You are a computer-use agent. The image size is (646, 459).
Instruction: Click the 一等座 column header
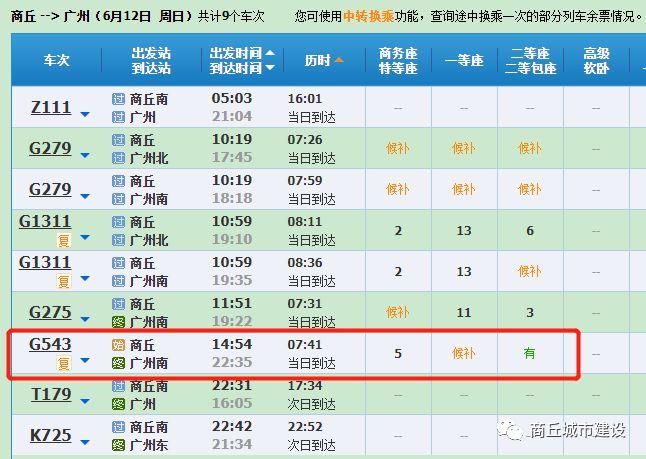coord(464,60)
